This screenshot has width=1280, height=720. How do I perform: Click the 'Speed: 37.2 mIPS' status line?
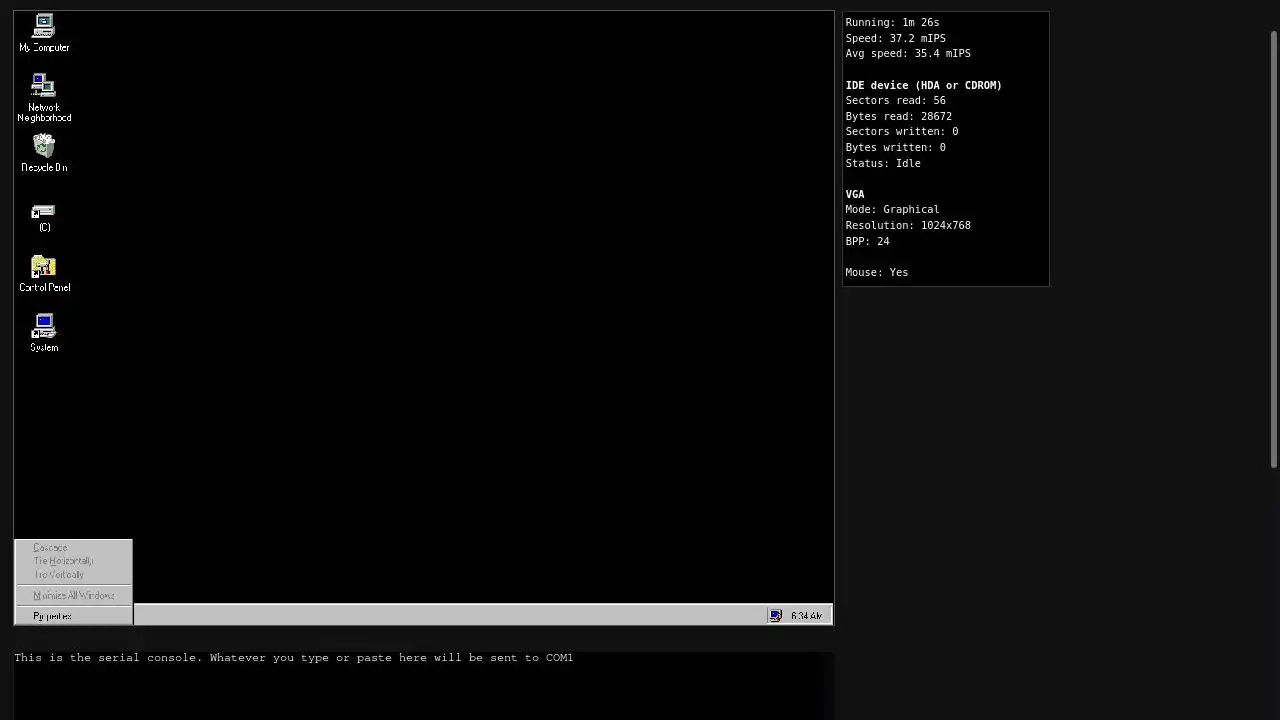click(x=895, y=38)
